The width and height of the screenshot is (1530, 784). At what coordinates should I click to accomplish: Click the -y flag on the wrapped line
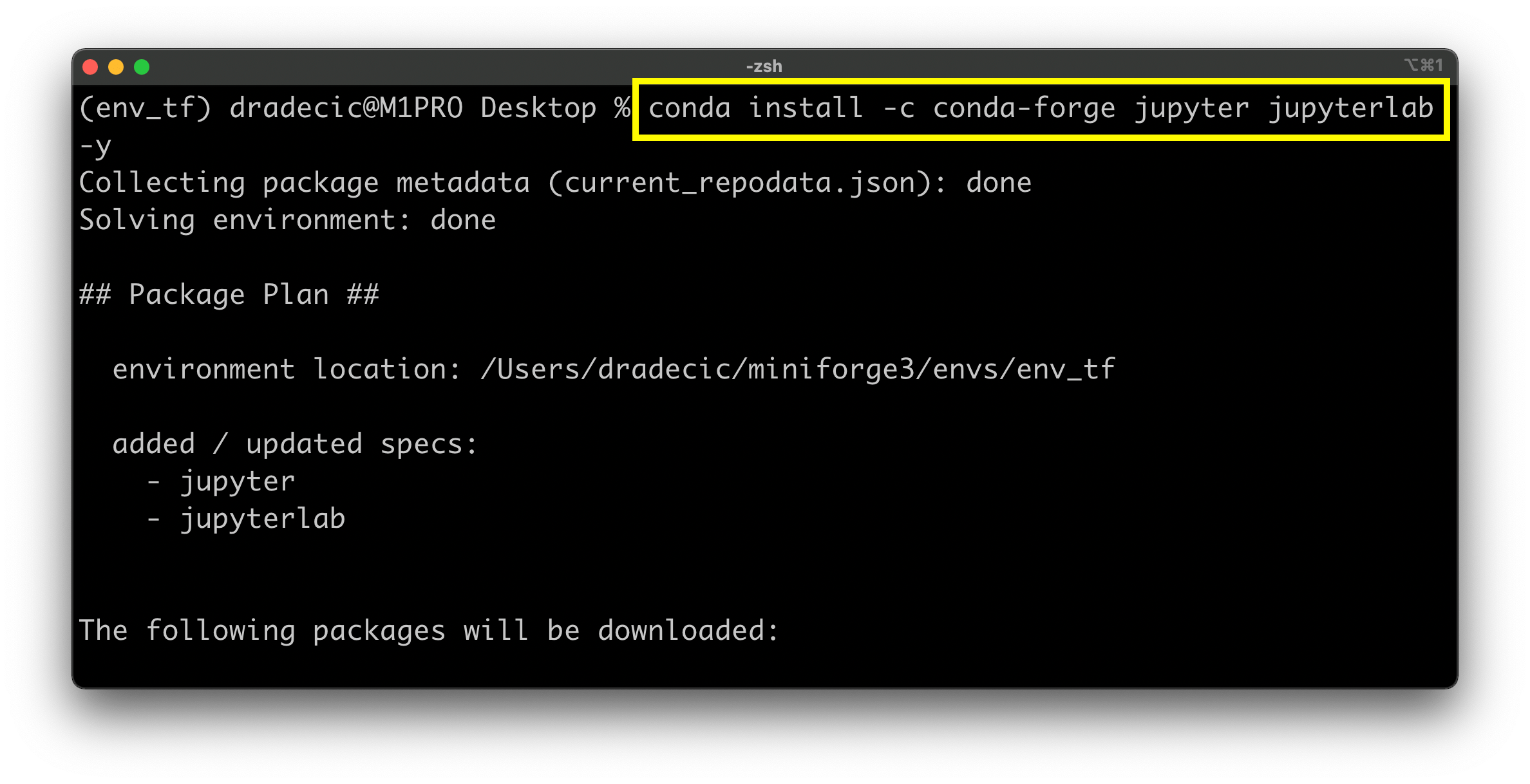pyautogui.click(x=95, y=146)
